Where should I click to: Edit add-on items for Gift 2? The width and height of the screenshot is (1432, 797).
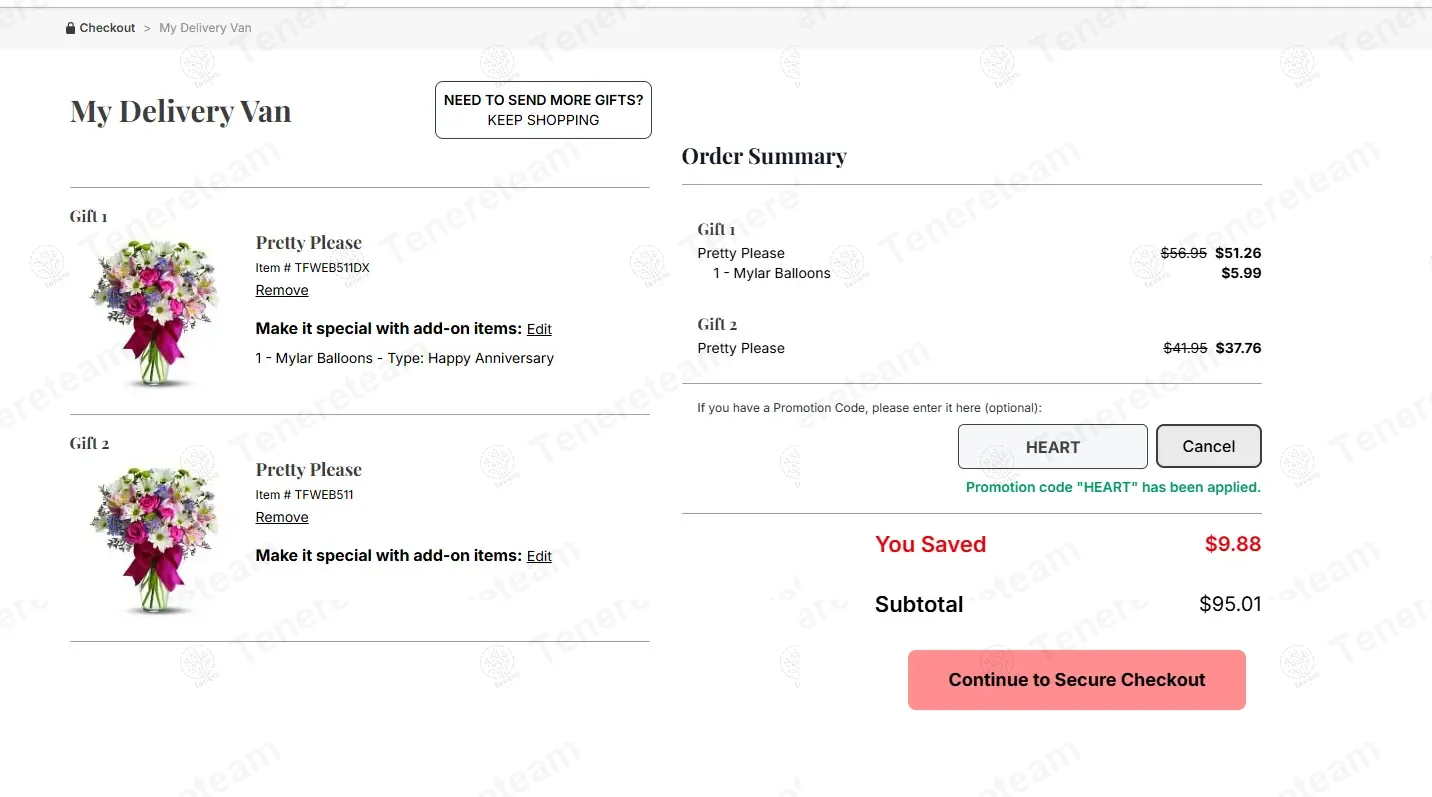pyautogui.click(x=539, y=556)
